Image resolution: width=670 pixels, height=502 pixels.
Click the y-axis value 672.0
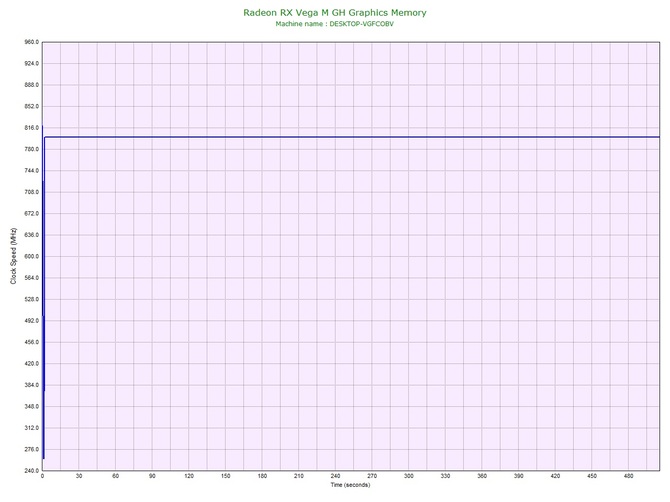(32, 213)
